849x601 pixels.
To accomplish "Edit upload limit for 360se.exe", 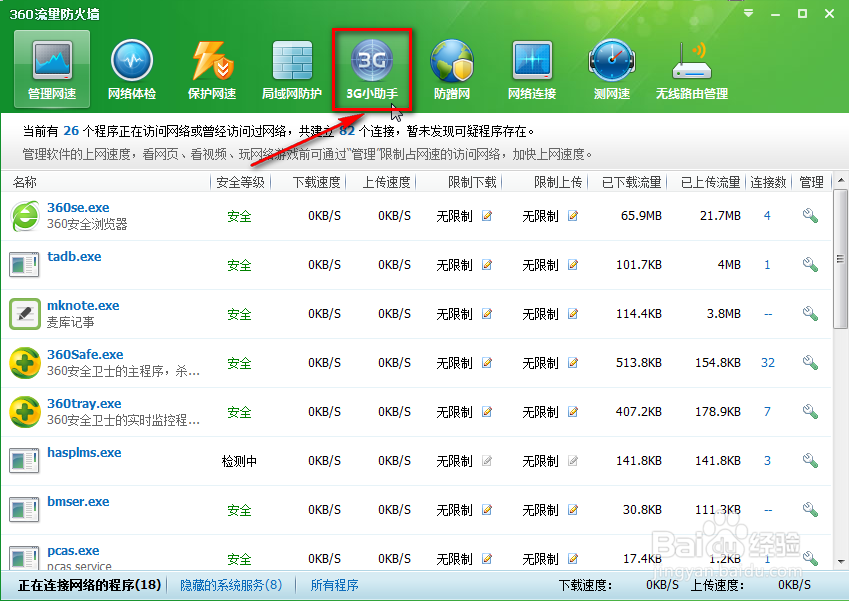I will pos(573,215).
